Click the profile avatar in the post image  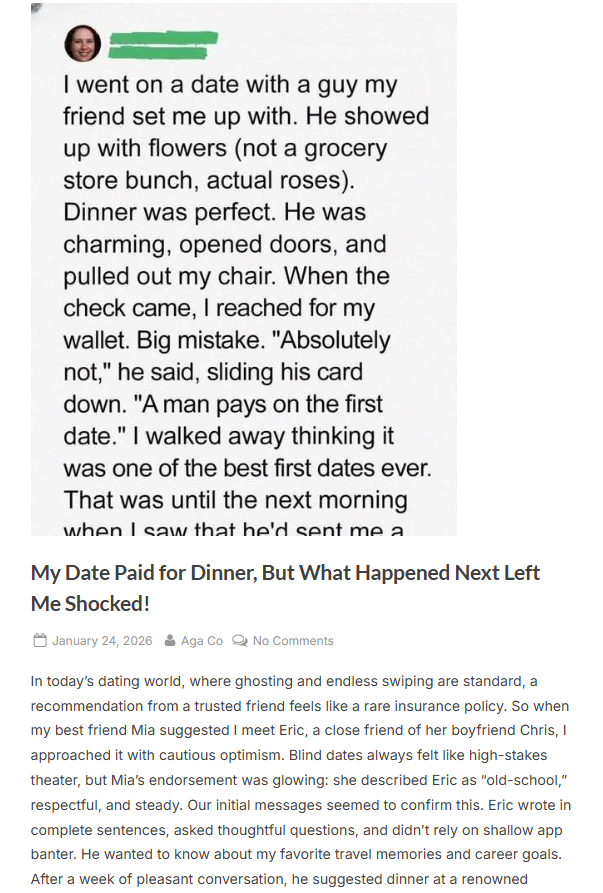click(82, 43)
